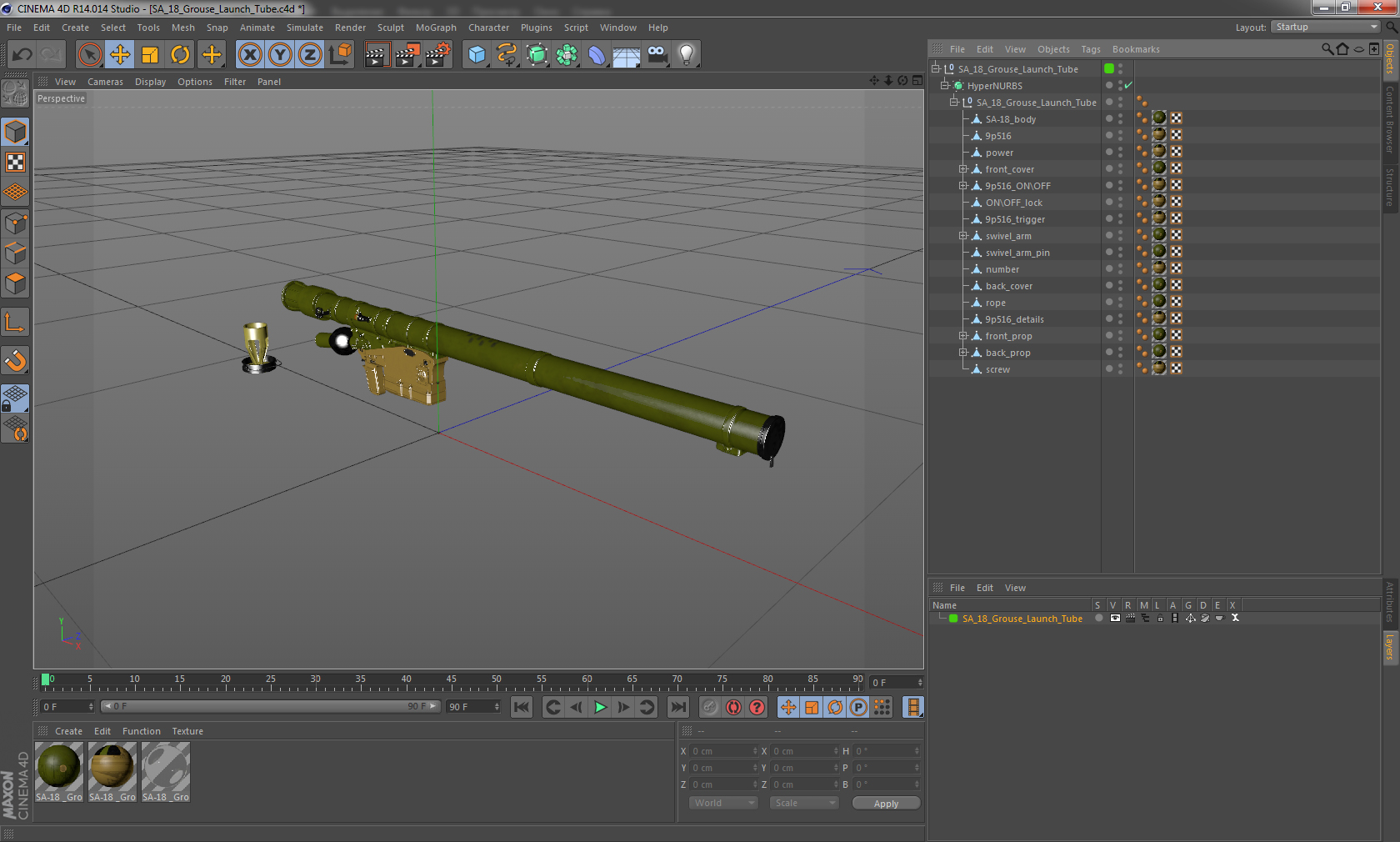Add a camera object icon
The image size is (1400, 842).
coord(657,55)
